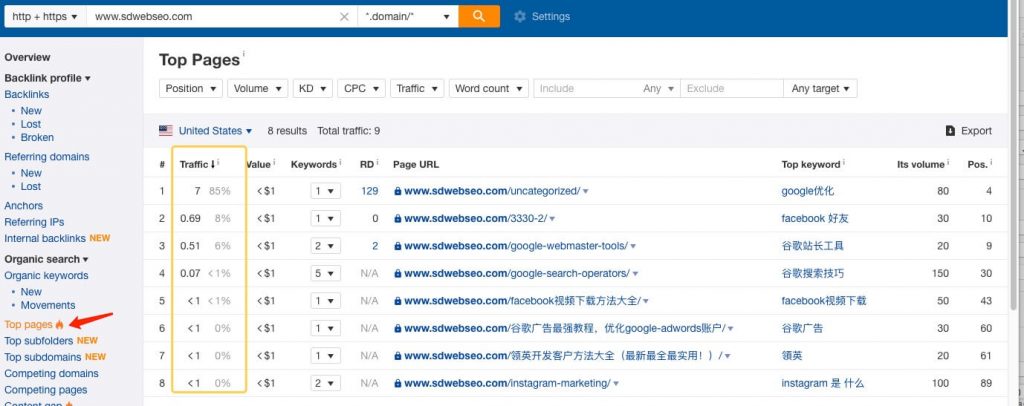Screen dimensions: 1024x406
Task: Click the info icon beside RD column header
Action: 377,162
